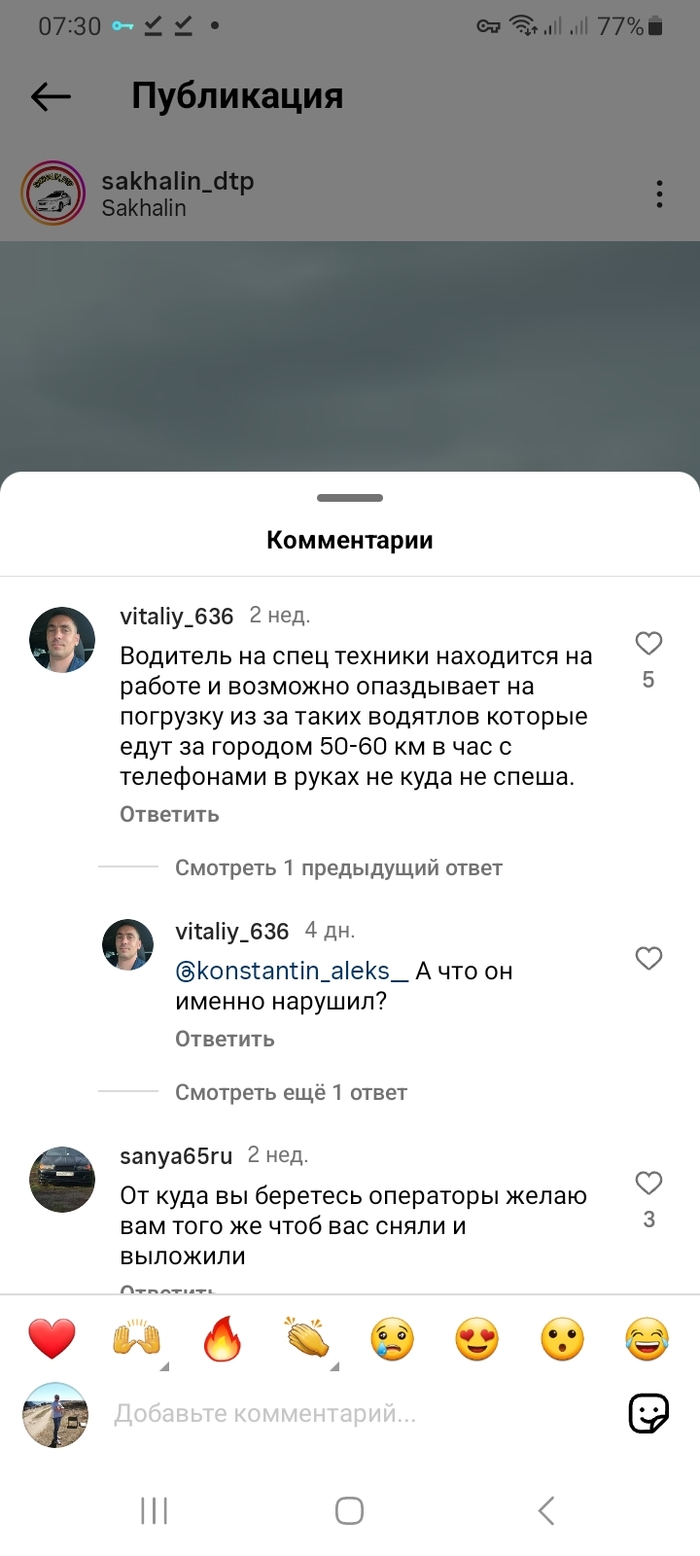Viewport: 700px width, 1556px height.
Task: Send heart-eyes emoji reaction
Action: [477, 1339]
